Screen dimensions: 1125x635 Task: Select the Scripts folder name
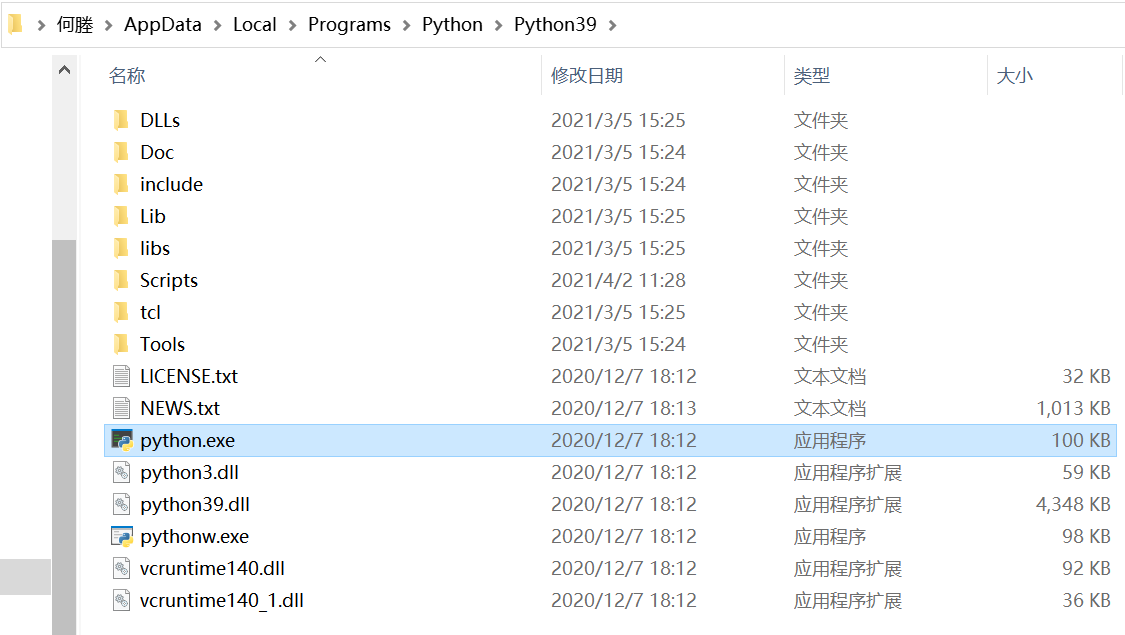[x=169, y=281]
